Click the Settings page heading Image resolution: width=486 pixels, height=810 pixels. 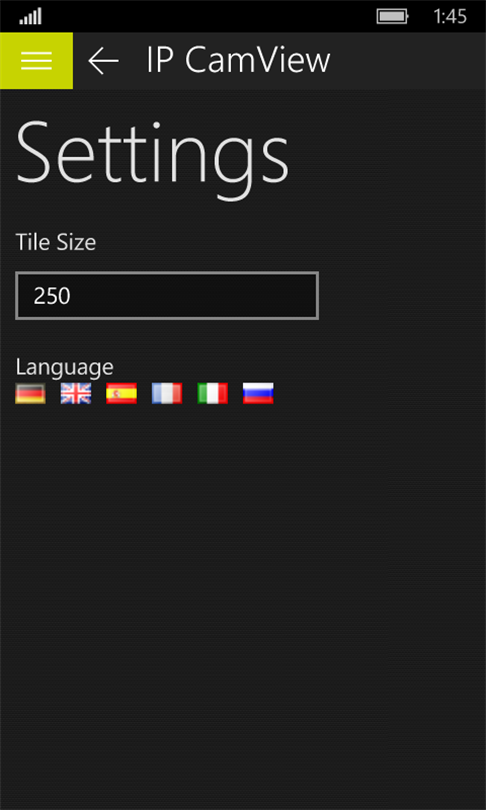tap(152, 154)
